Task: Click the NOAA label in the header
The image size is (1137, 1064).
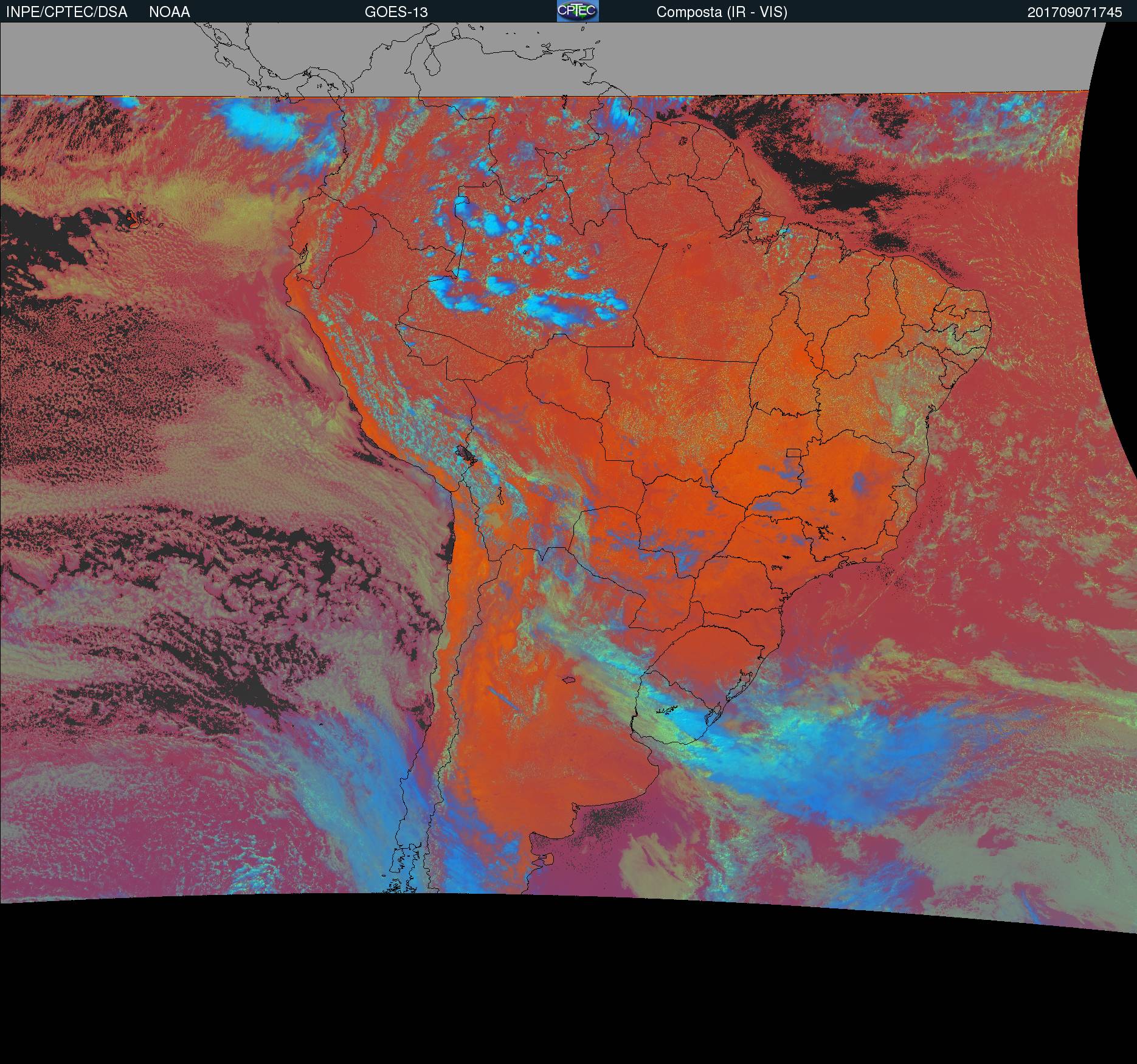Action: pos(169,12)
